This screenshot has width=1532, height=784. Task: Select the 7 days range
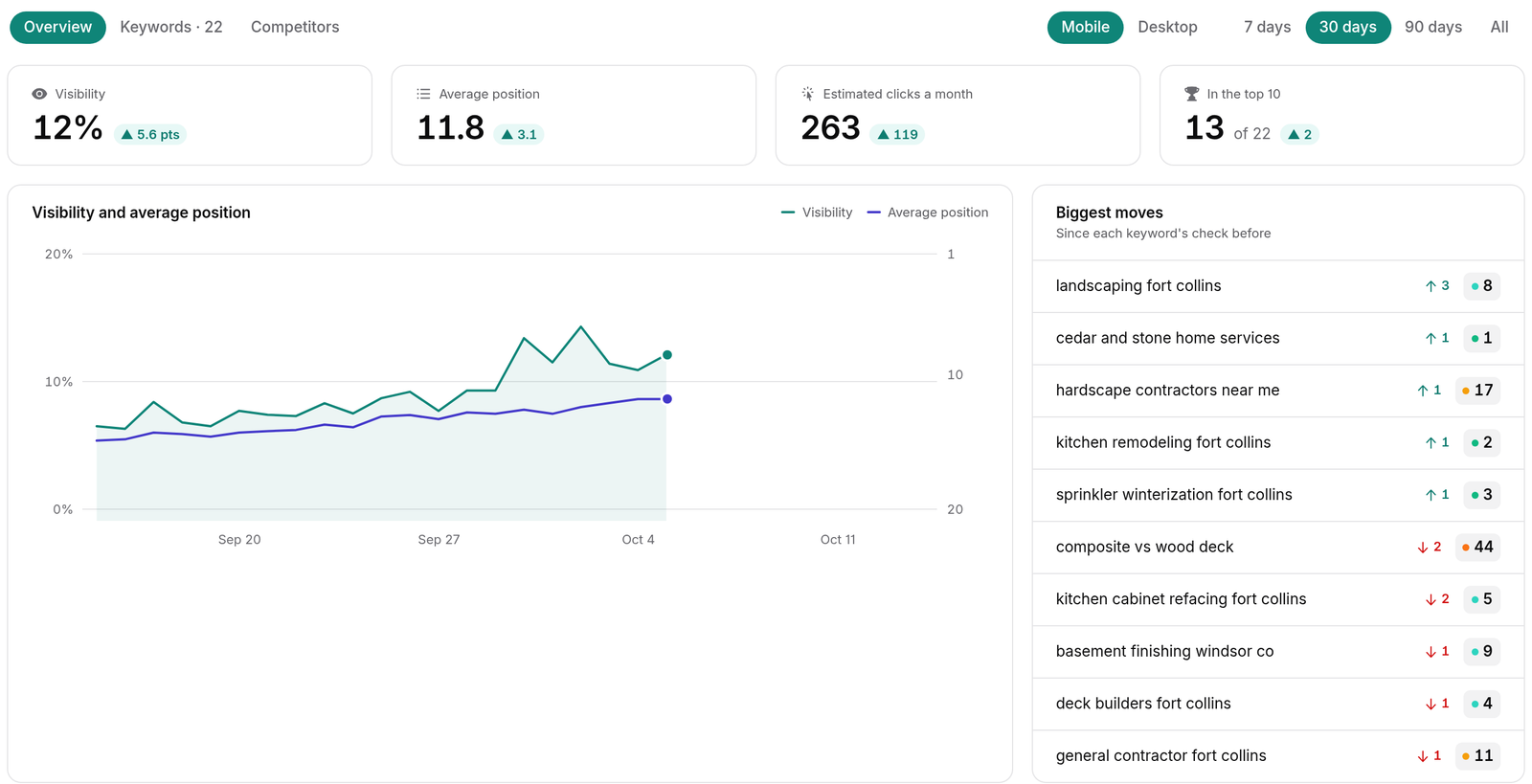1267,27
